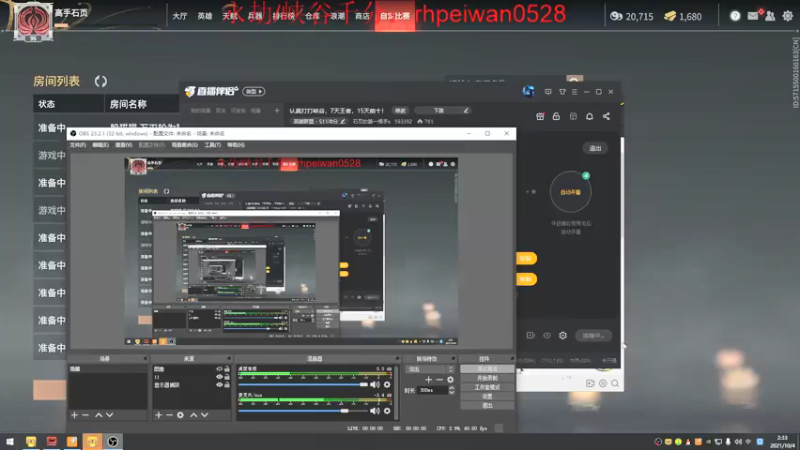This screenshot has height=450, width=800.
Task: Open the game mailbox icon
Action: [753, 16]
